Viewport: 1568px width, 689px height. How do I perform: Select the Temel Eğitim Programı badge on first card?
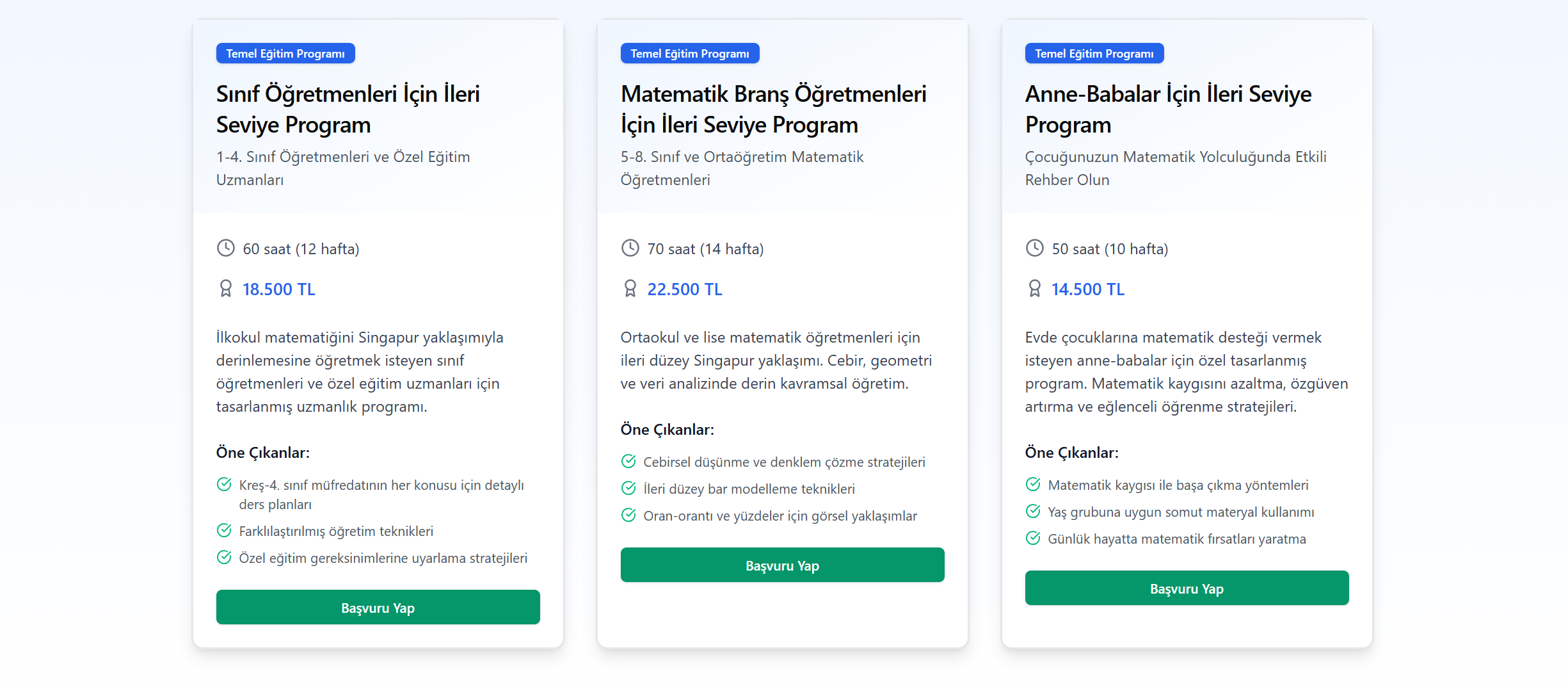coord(285,53)
